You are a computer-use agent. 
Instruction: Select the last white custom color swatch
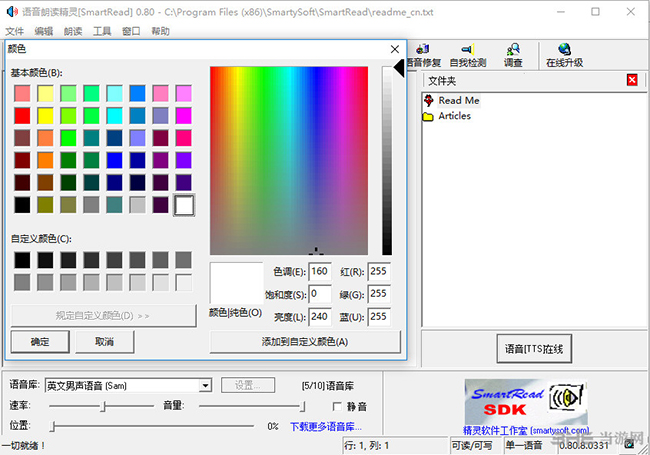[x=184, y=282]
